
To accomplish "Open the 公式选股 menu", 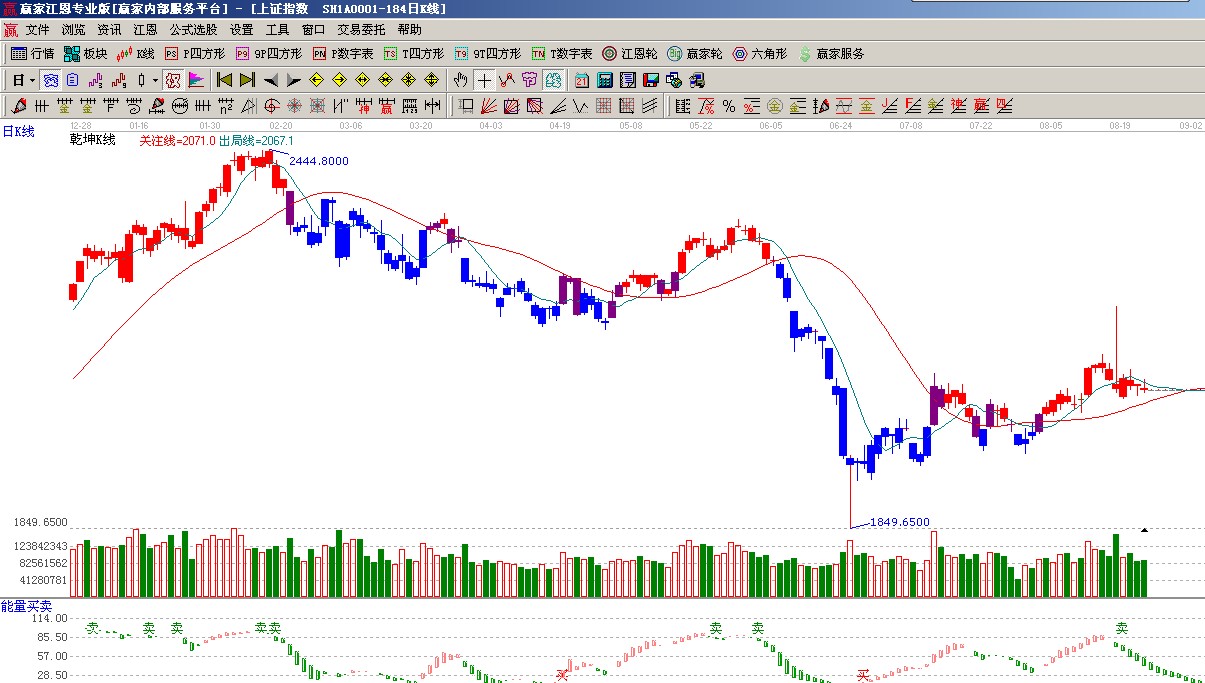I will (193, 30).
